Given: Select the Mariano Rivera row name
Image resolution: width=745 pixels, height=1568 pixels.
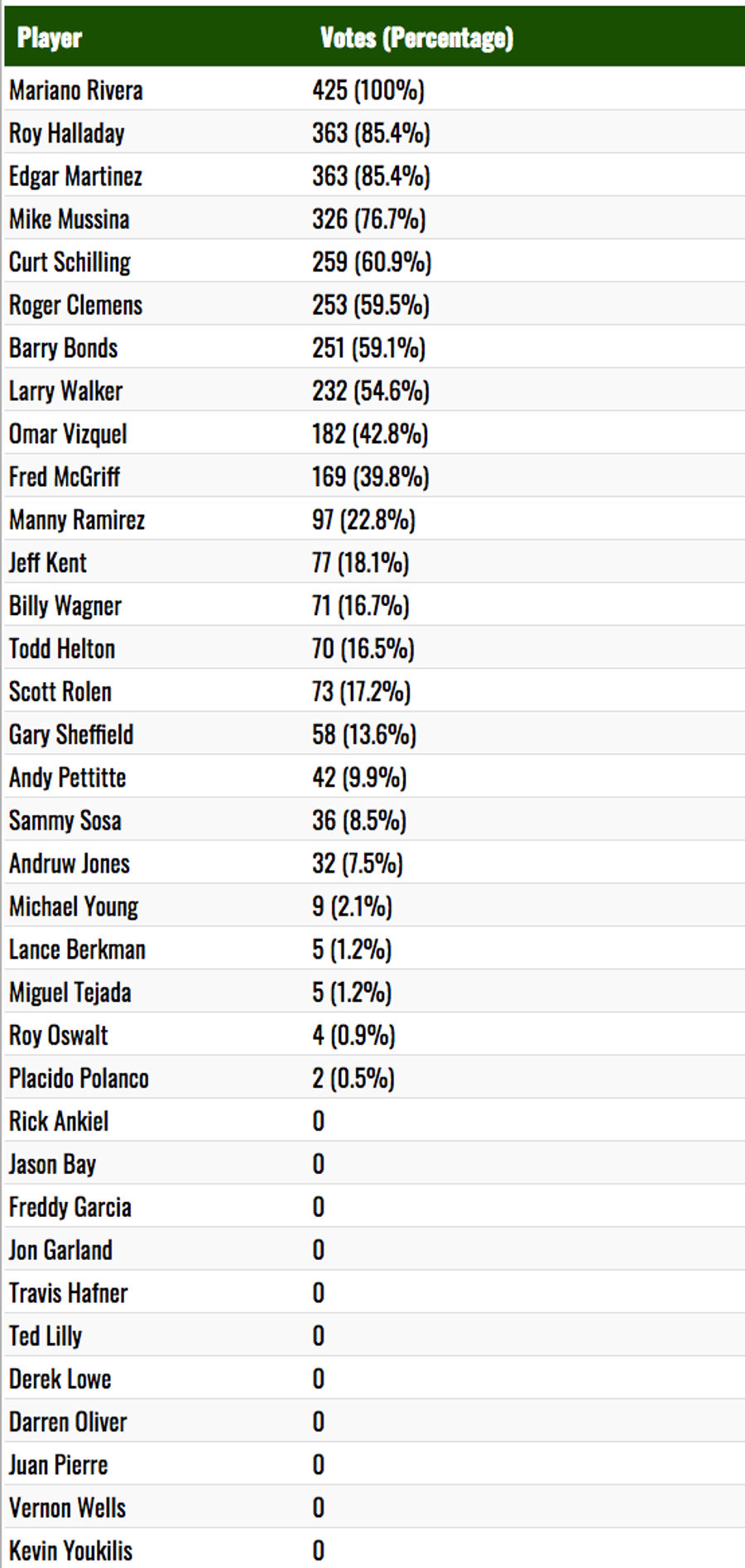Looking at the screenshot, I should (76, 90).
